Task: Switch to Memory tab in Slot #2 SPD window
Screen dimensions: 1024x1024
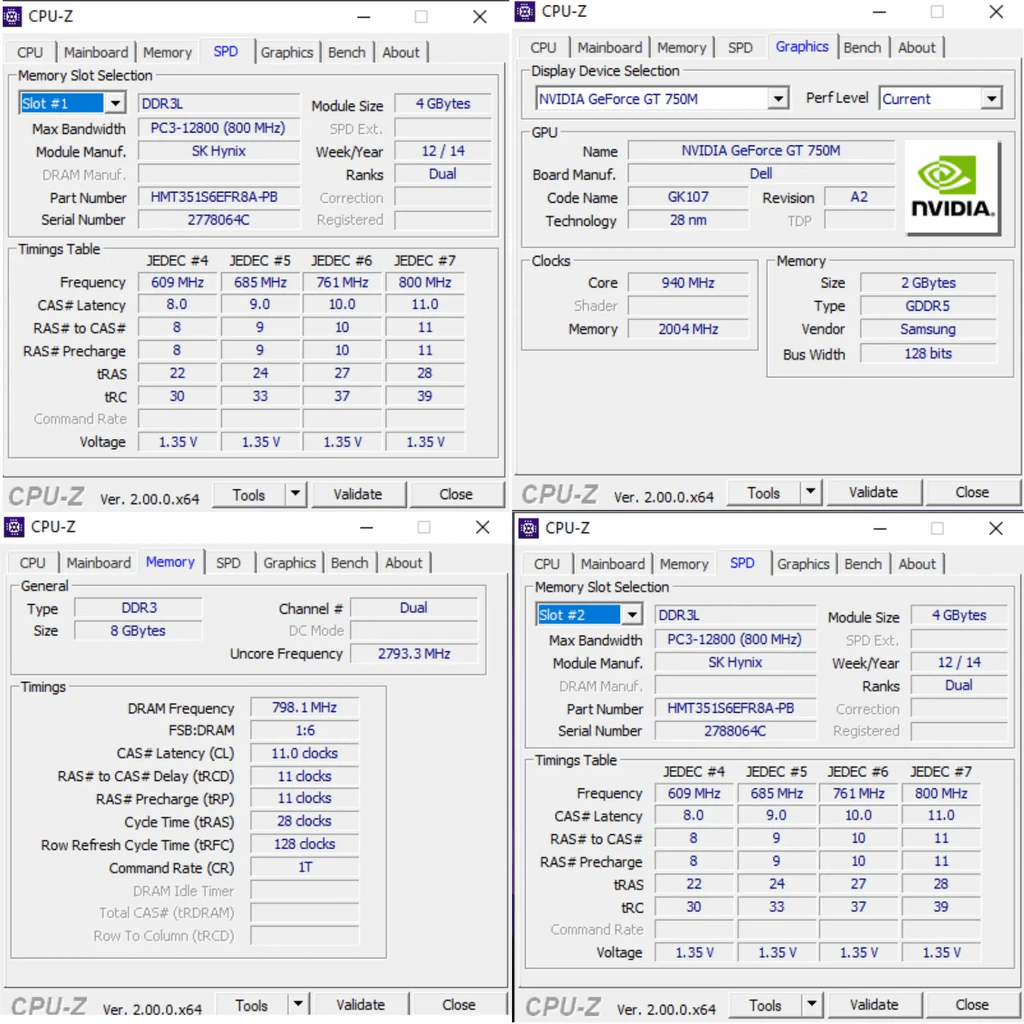Action: tap(684, 564)
